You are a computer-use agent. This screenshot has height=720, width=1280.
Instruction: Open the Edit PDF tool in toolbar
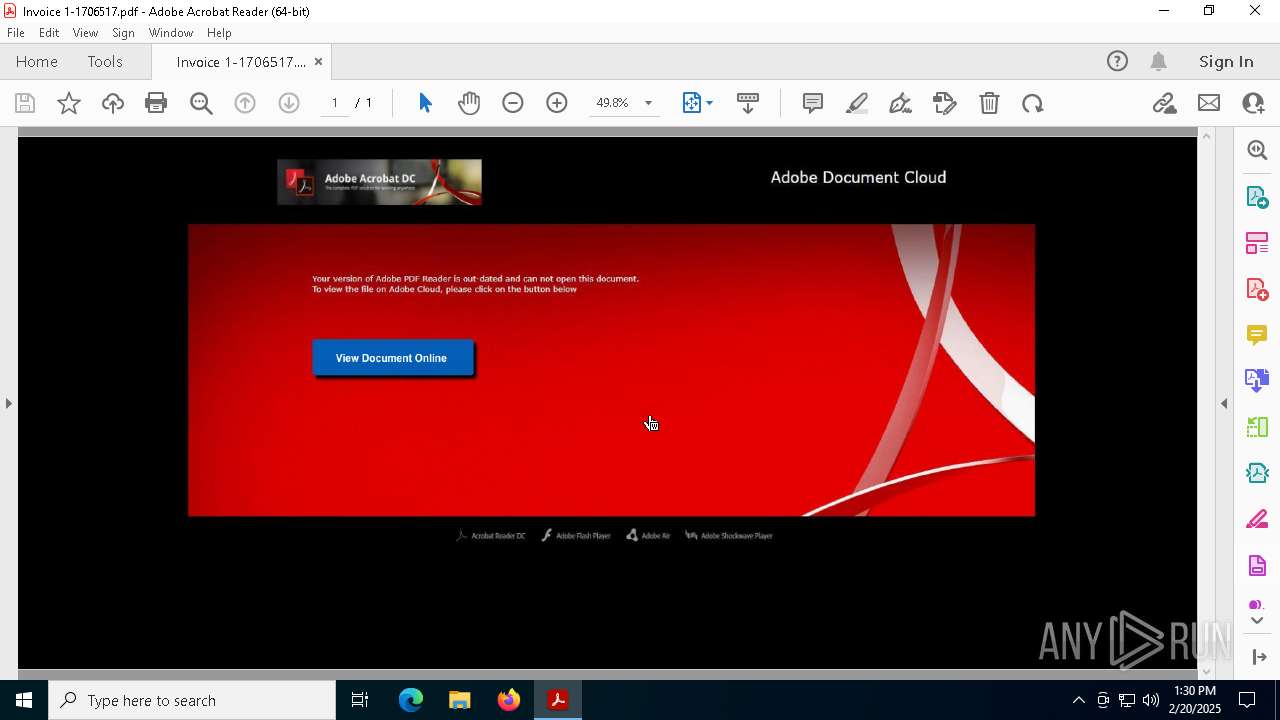point(944,103)
